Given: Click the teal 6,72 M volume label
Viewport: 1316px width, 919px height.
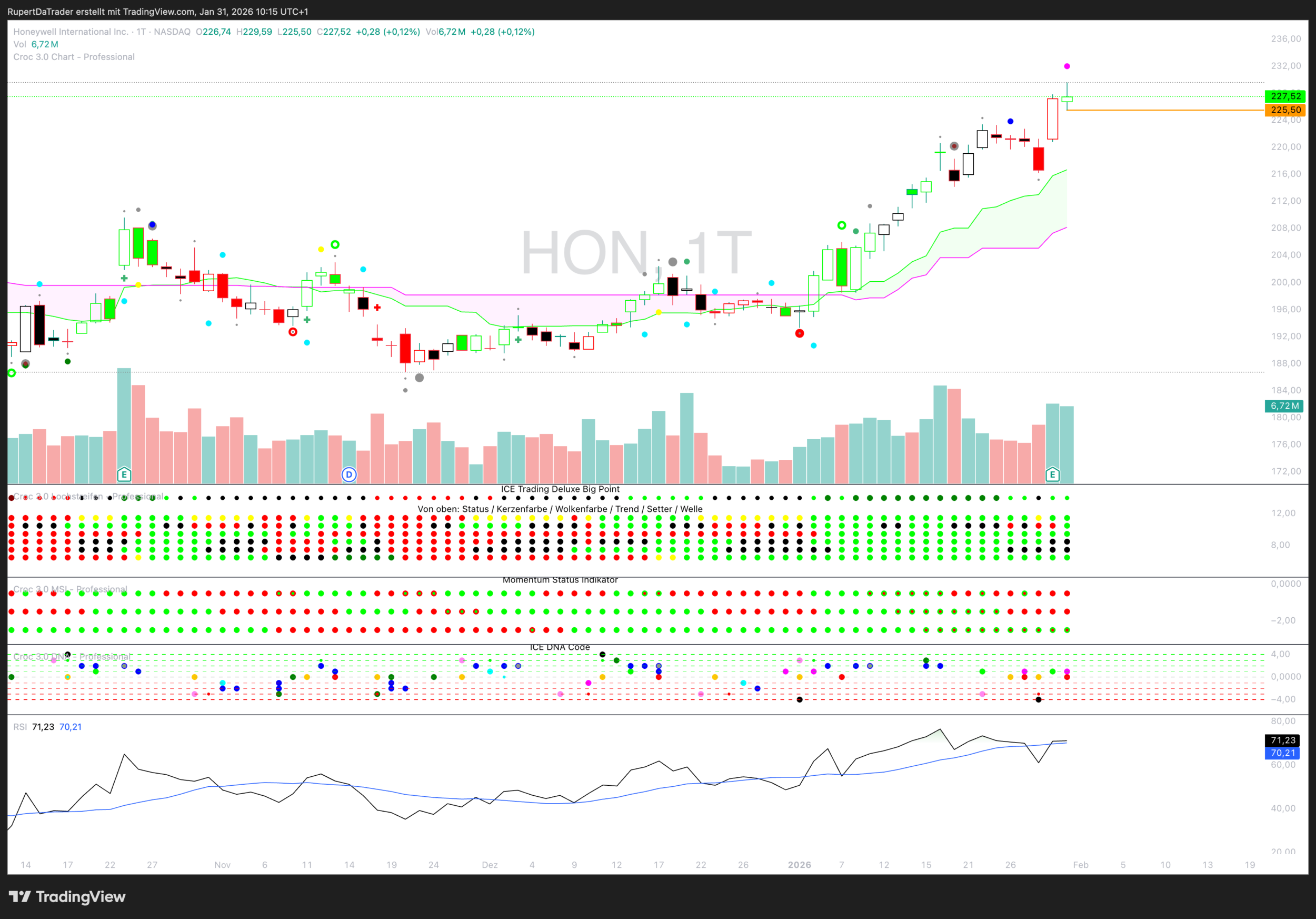Looking at the screenshot, I should 1284,406.
